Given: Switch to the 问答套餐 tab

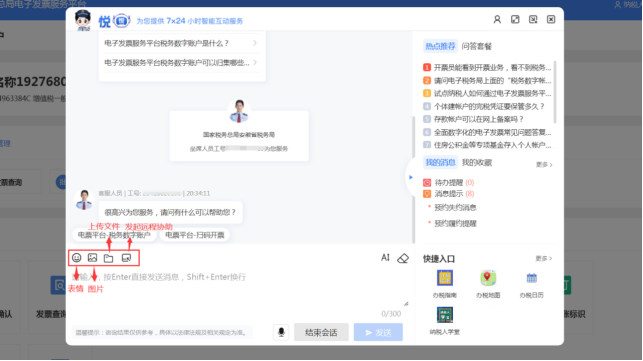Looking at the screenshot, I should point(477,46).
